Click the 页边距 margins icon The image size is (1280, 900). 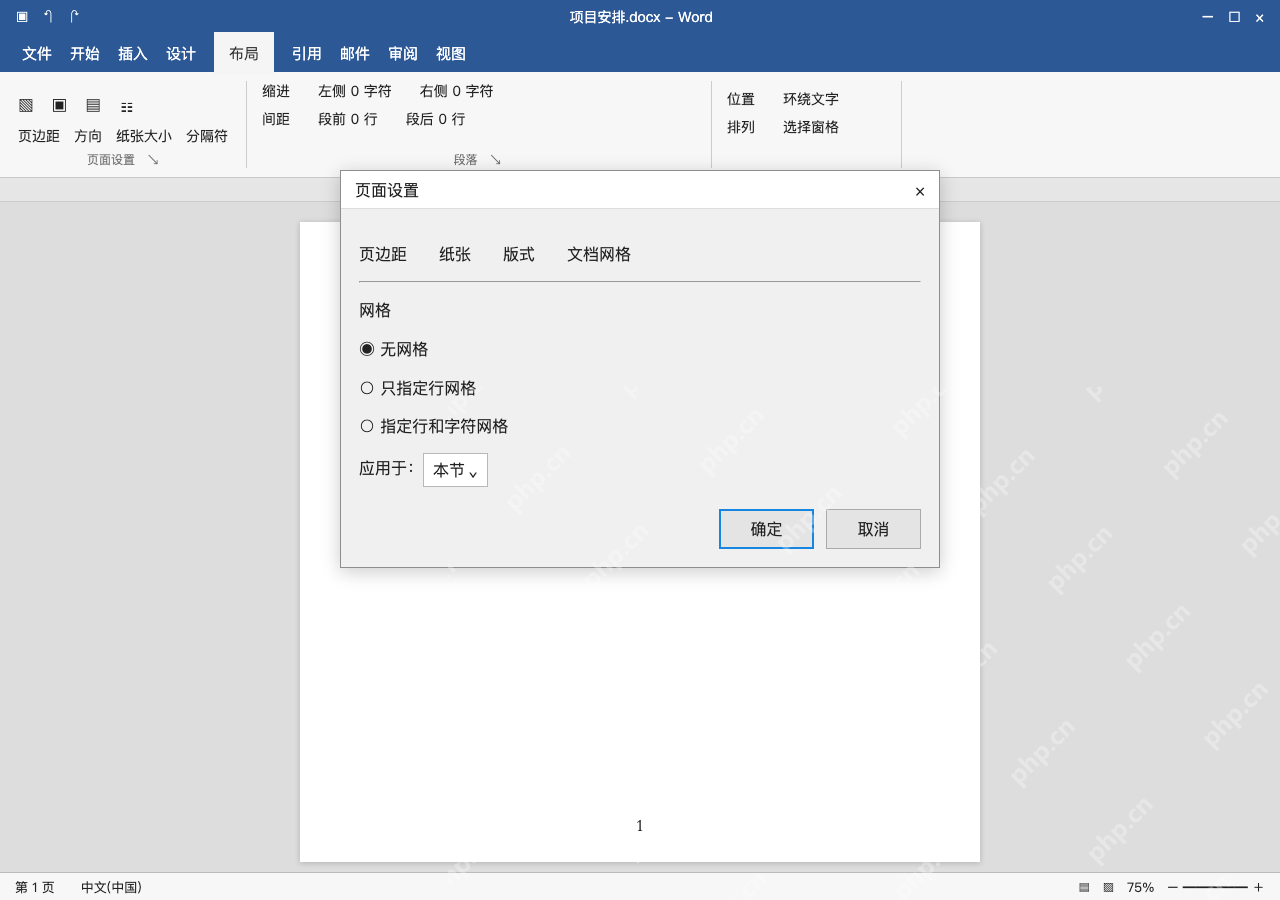coord(26,105)
